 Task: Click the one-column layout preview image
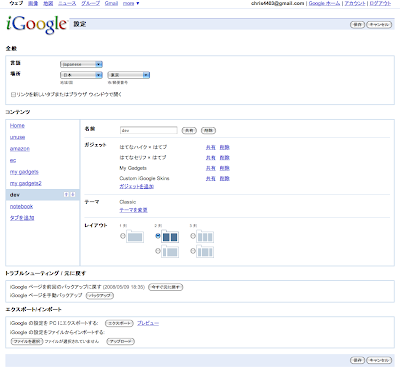135,237
